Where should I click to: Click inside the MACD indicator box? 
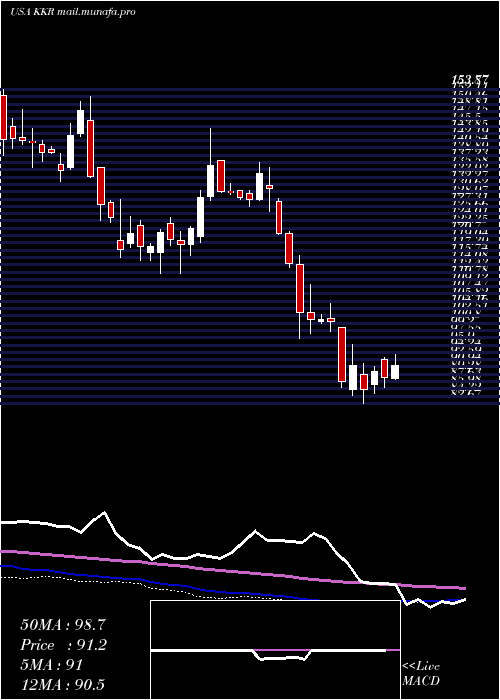click(x=275, y=650)
